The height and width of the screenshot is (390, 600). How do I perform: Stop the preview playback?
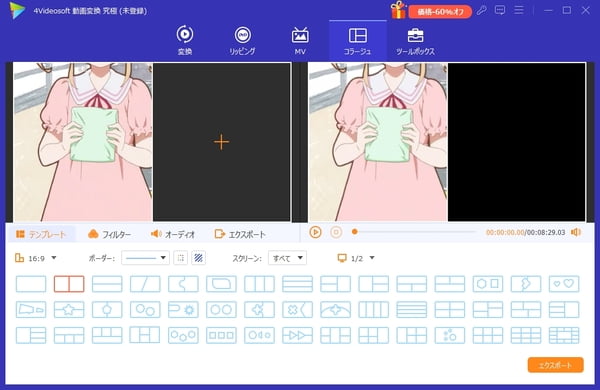click(336, 232)
